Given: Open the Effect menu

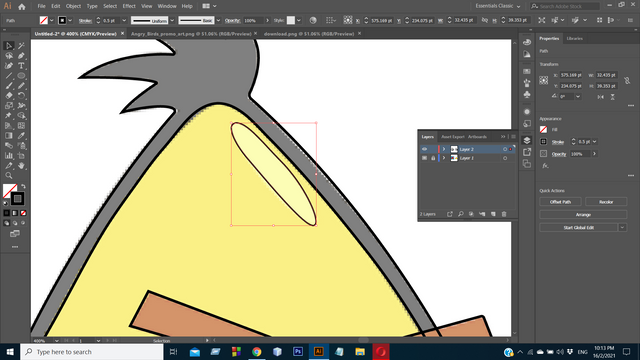Looking at the screenshot, I should [129, 6].
